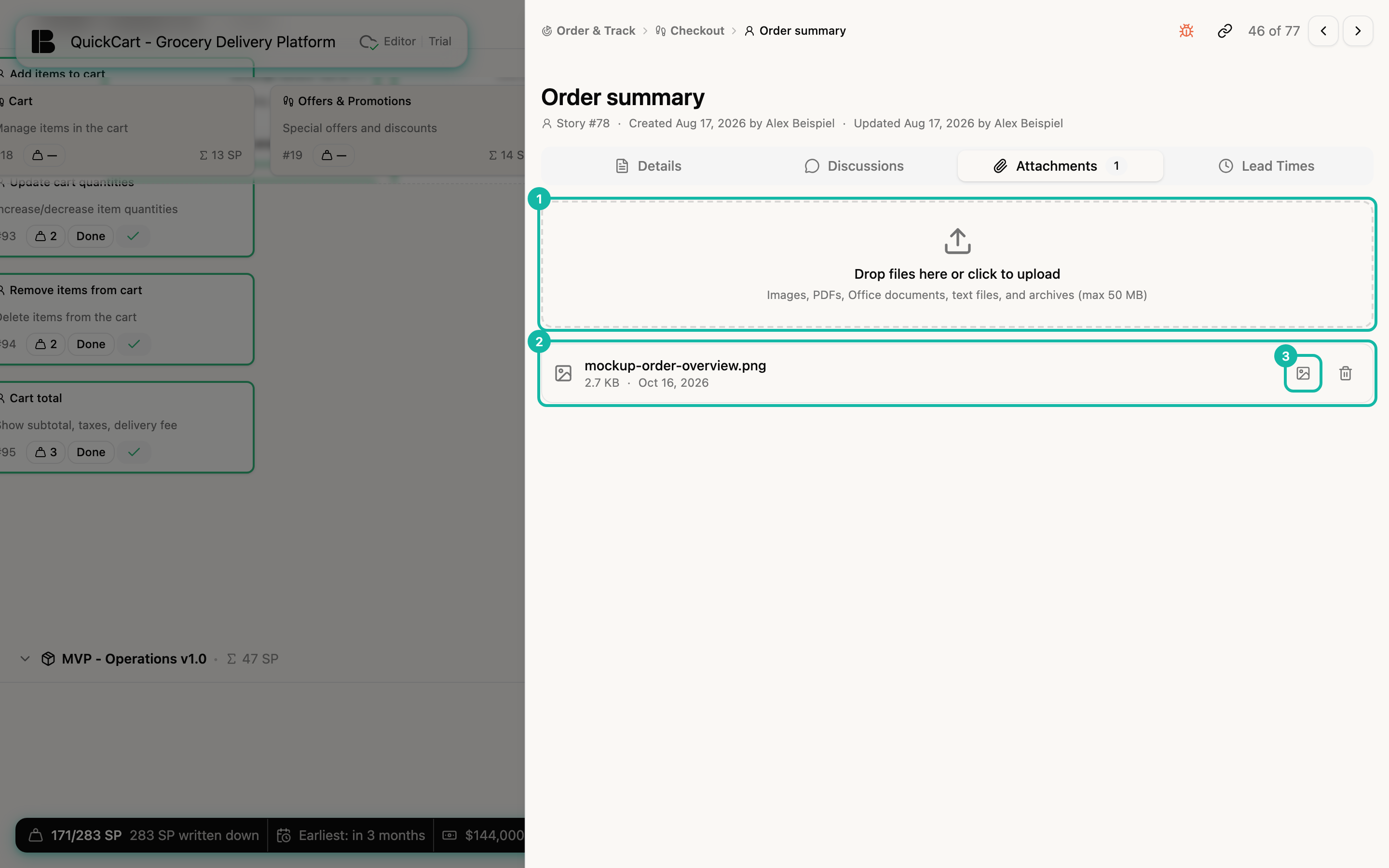Open the Lead Times tab
The image size is (1389, 868).
pos(1266,166)
